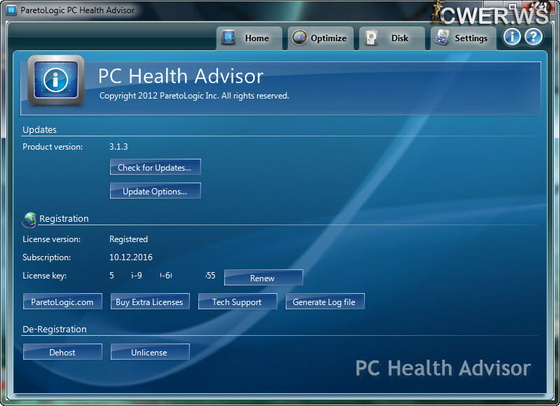Click the Registered license status text

[129, 239]
